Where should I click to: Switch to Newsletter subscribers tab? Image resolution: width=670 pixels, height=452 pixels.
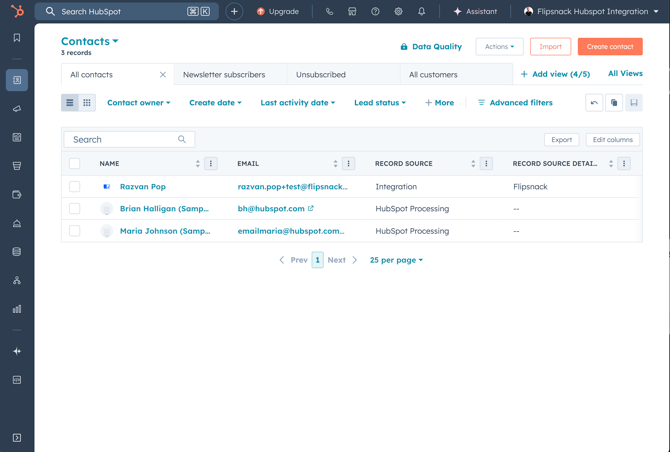pos(224,75)
